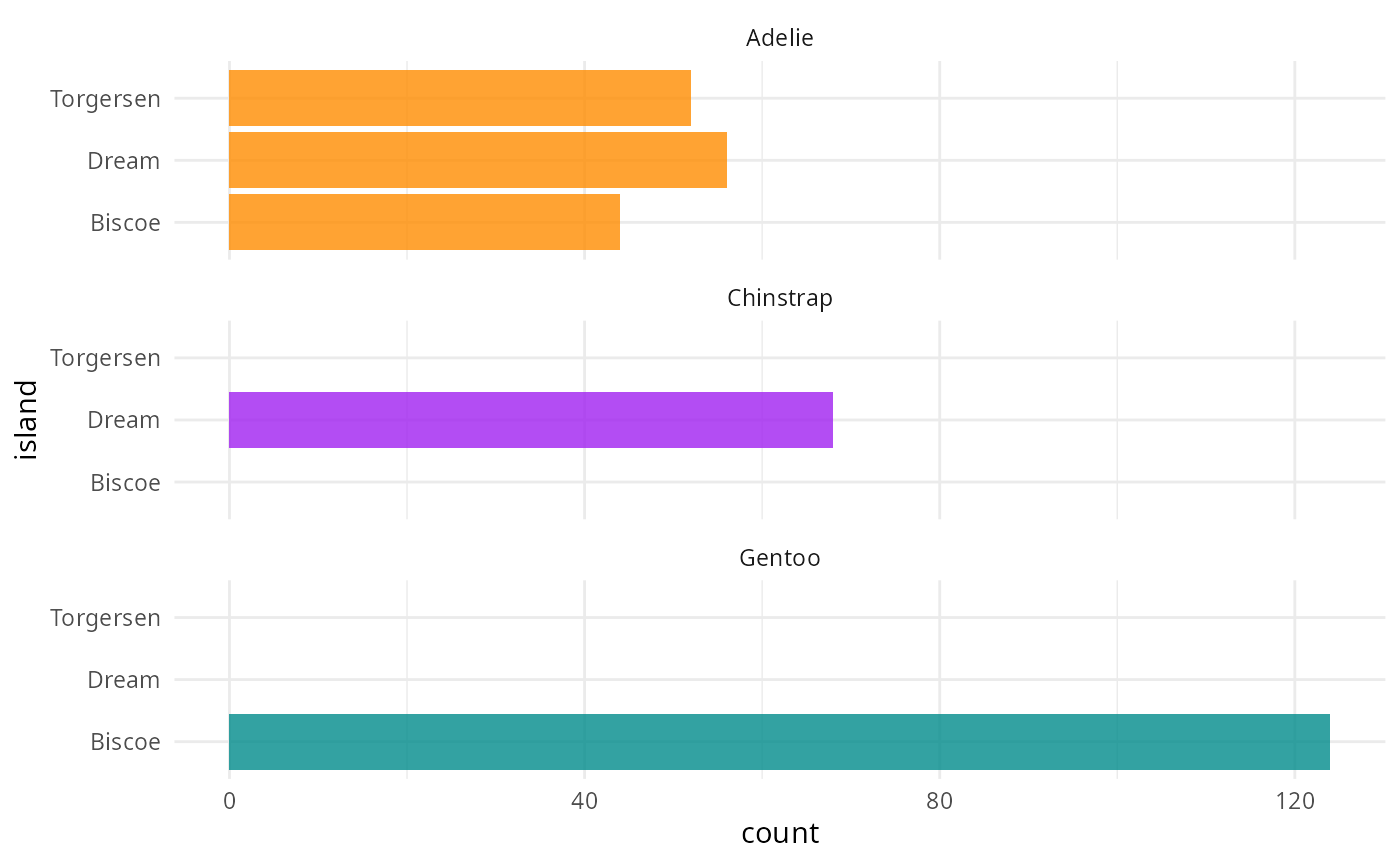1400x865 pixels.
Task: Select the Dream label in Gentoo panel
Action: (123, 680)
